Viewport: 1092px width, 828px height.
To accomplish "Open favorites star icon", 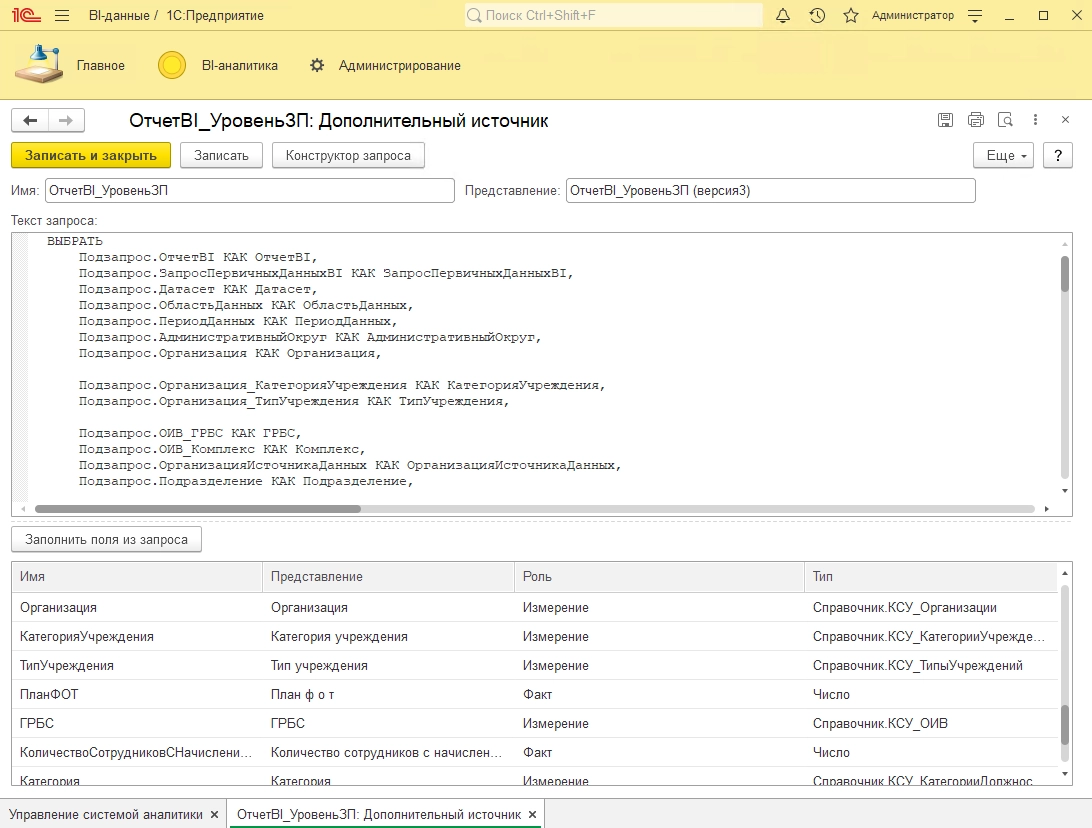I will pos(851,16).
